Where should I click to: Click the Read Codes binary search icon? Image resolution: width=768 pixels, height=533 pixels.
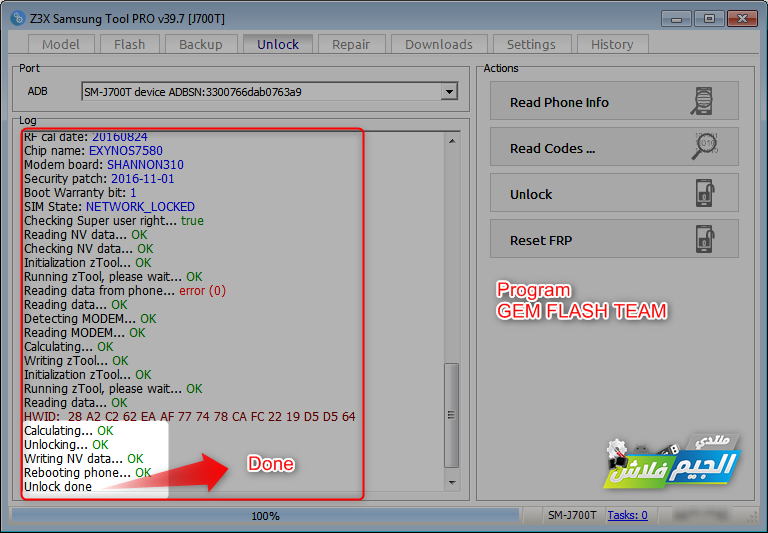(x=704, y=146)
